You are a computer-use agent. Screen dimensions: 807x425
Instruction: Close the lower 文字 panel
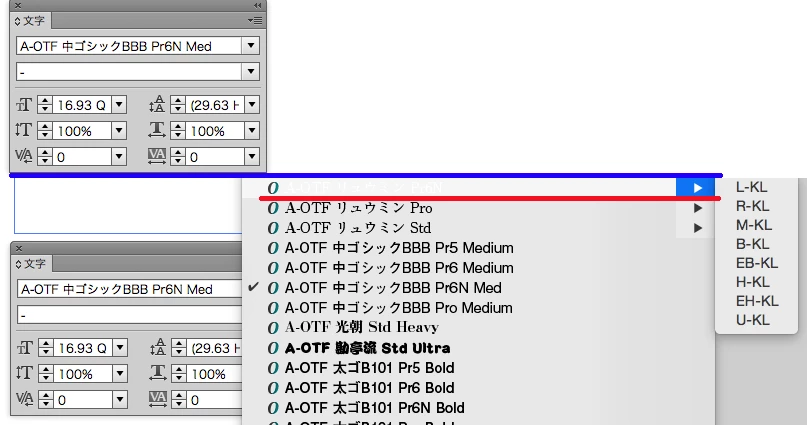19,249
